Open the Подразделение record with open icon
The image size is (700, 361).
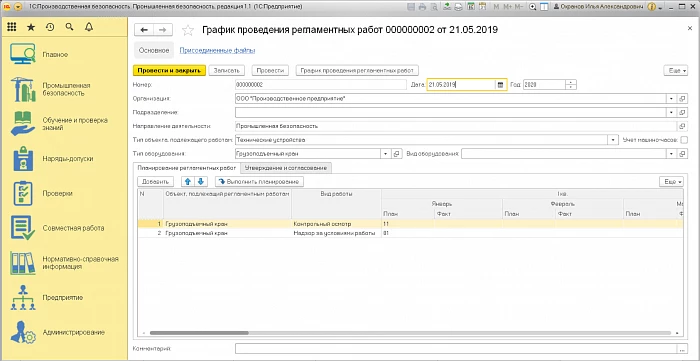(x=683, y=112)
